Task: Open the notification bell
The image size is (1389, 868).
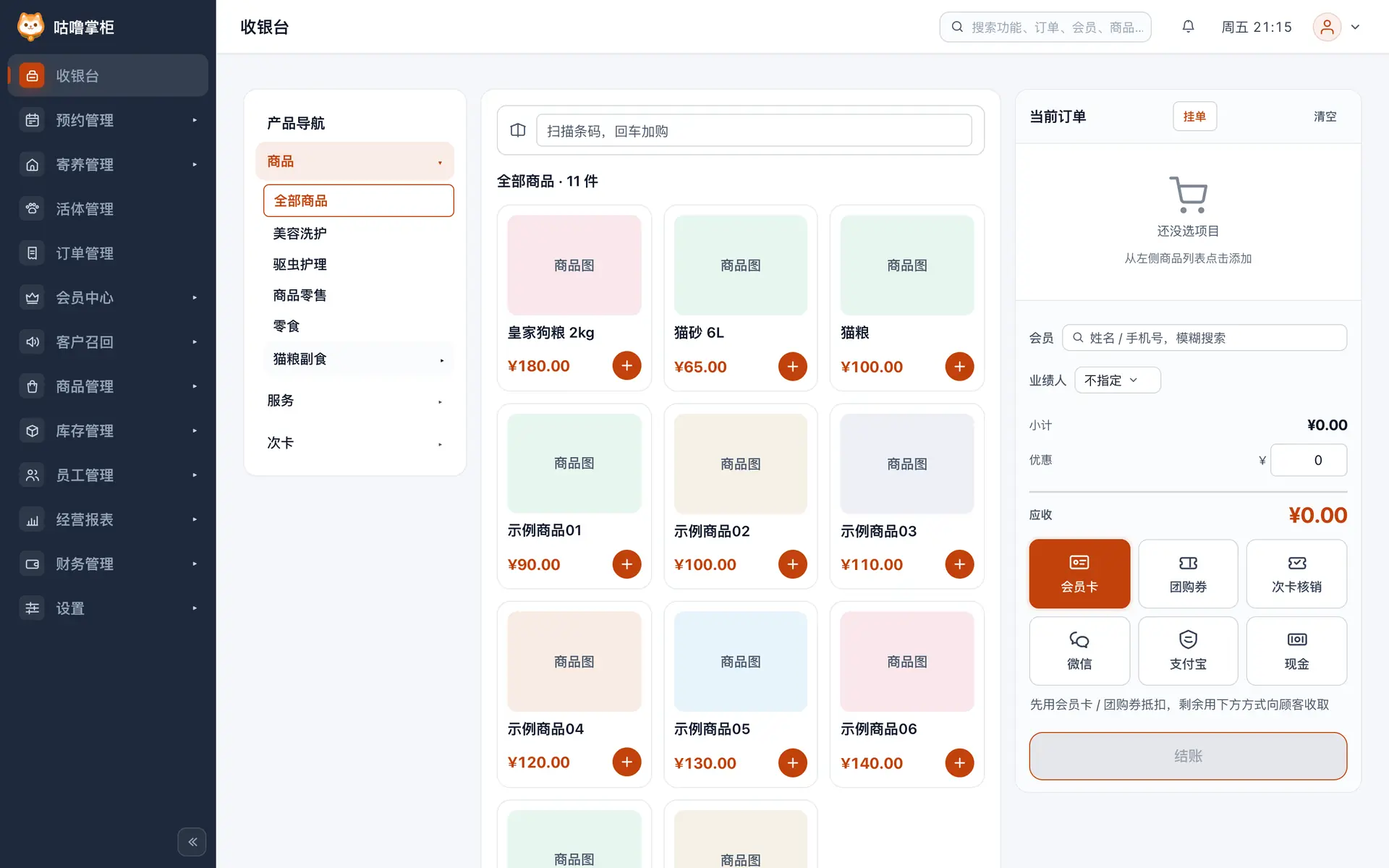Action: click(1188, 27)
